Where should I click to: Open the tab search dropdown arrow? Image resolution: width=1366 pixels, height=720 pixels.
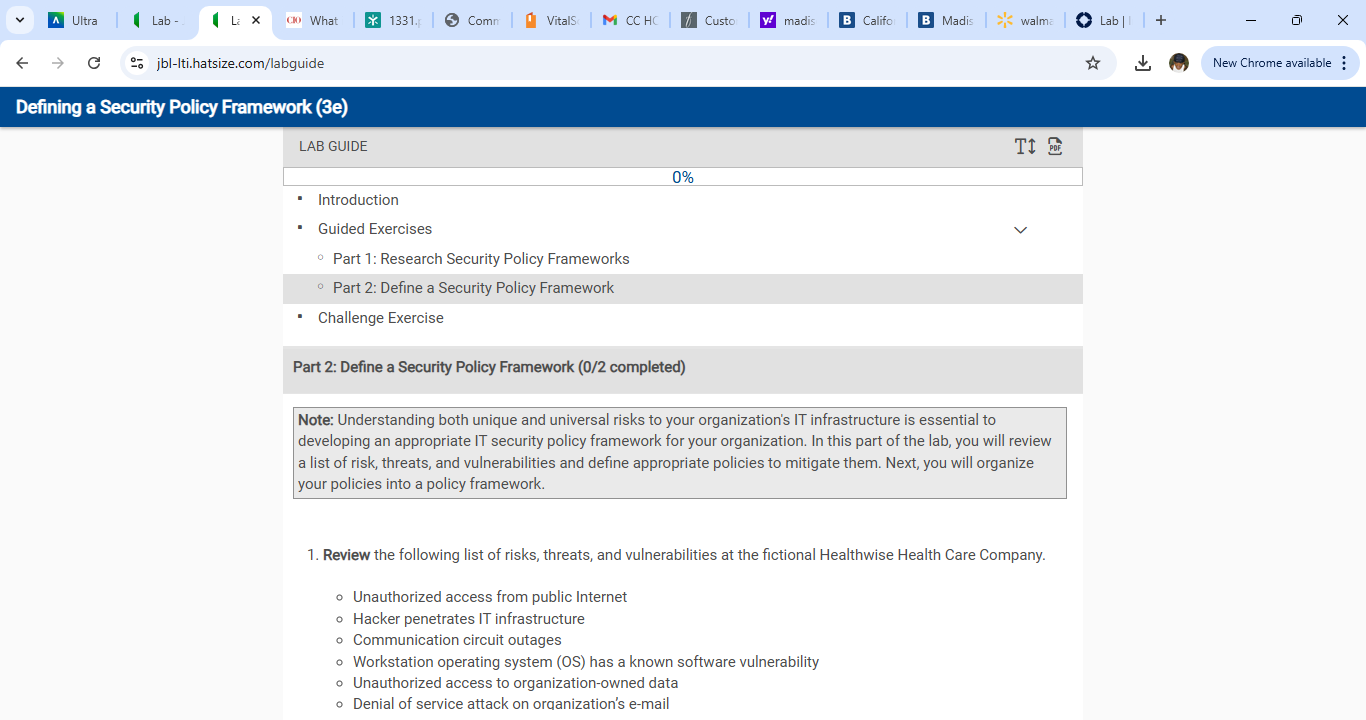(x=19, y=20)
